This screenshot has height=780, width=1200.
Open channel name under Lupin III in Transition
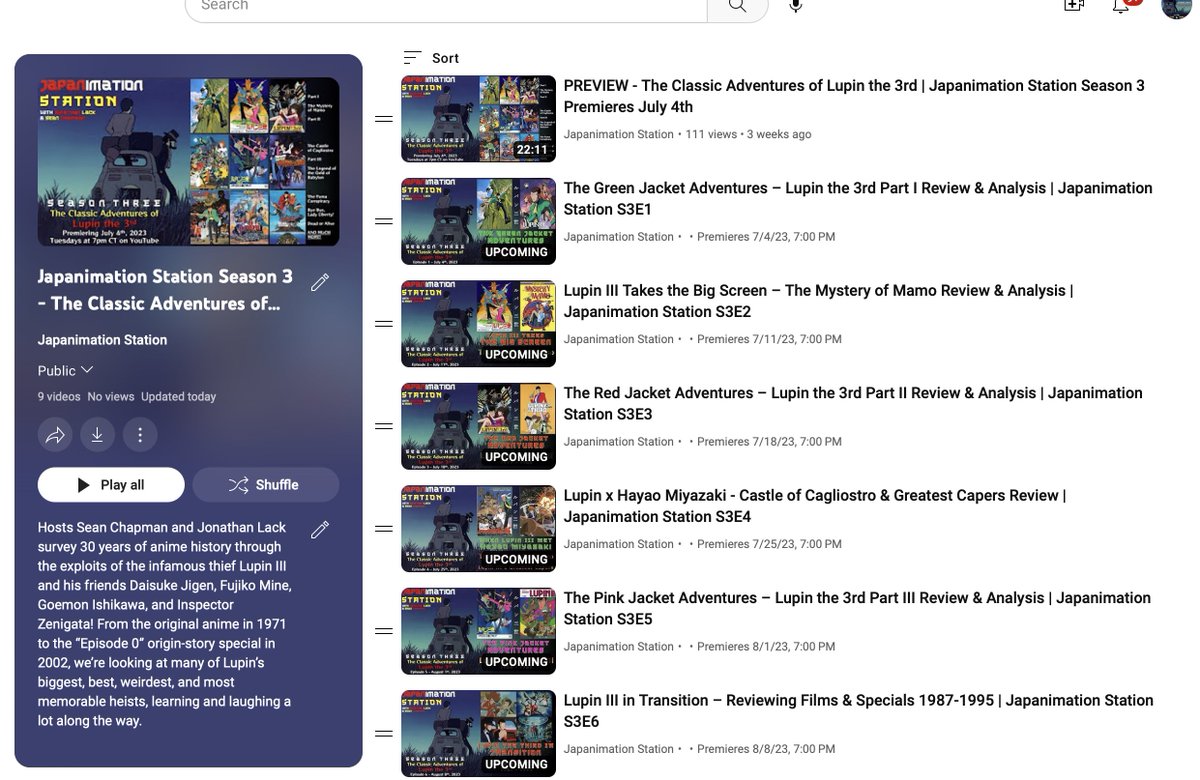click(619, 749)
